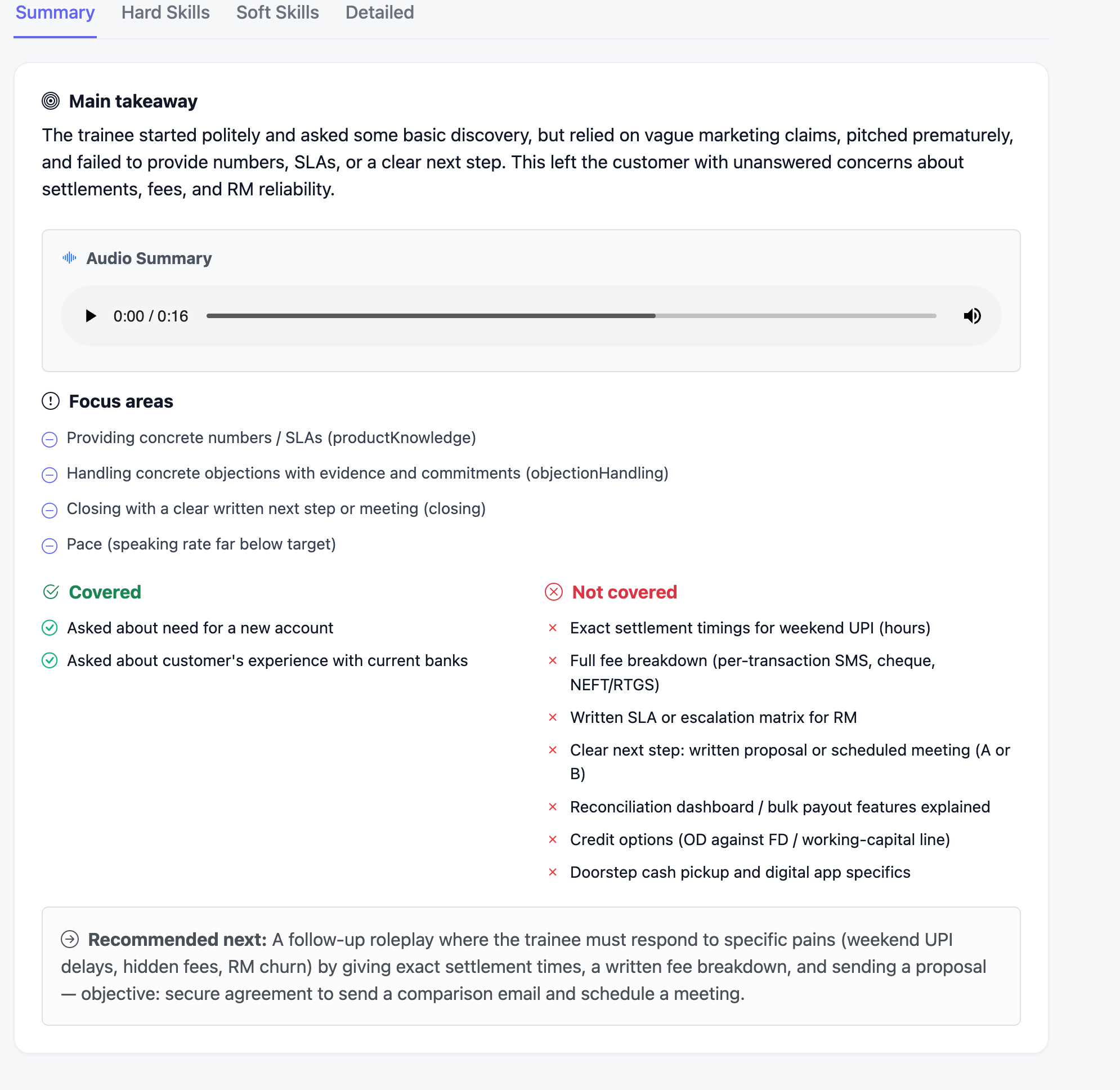Image resolution: width=1120 pixels, height=1090 pixels.
Task: Click the Recommended next arrow icon
Action: (70, 940)
